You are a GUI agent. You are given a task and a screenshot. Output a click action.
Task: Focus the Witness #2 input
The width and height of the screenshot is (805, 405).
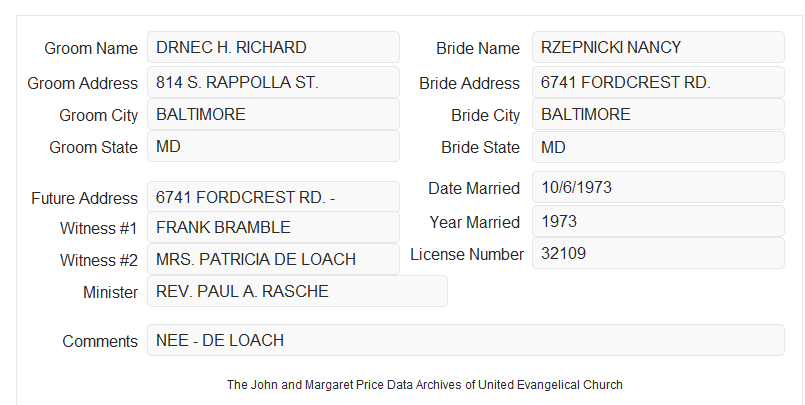(273, 259)
